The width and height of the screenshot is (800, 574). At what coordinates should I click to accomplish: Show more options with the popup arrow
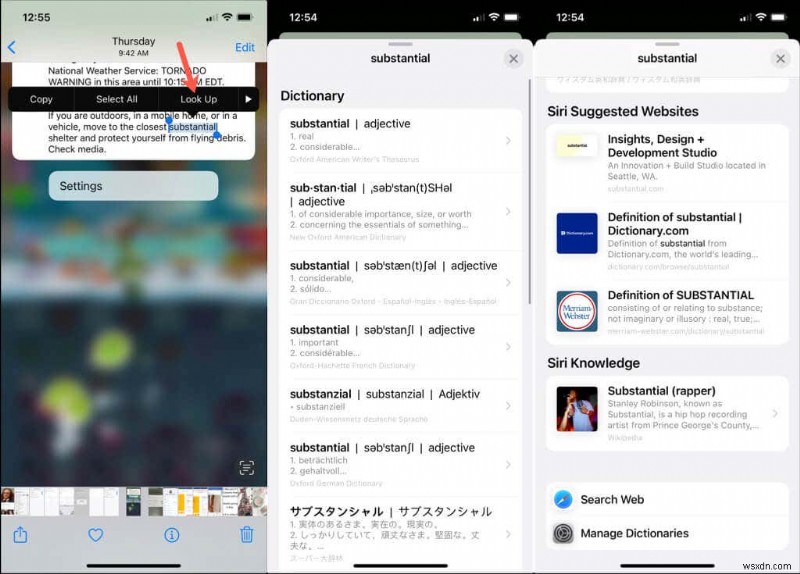click(x=248, y=99)
